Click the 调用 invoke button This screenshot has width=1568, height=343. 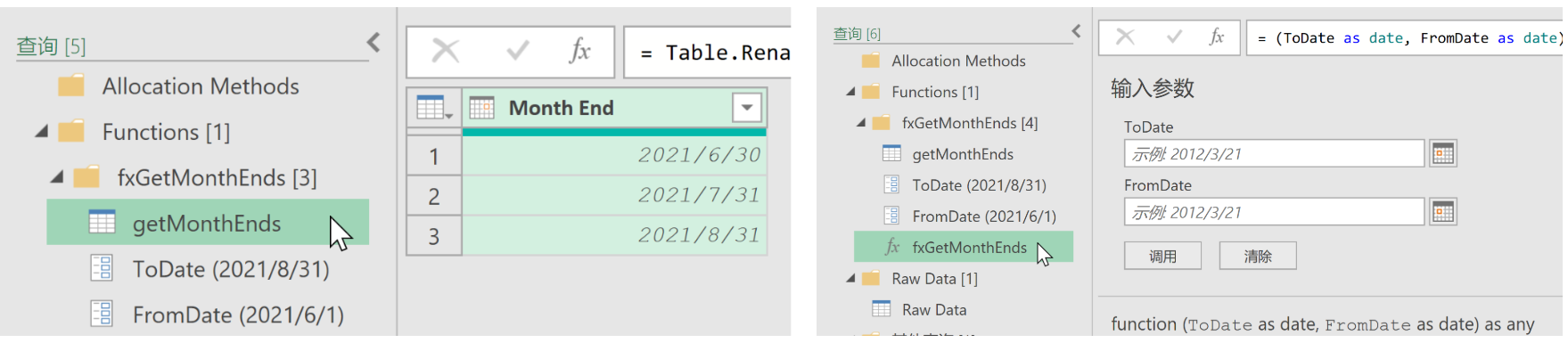click(1162, 256)
